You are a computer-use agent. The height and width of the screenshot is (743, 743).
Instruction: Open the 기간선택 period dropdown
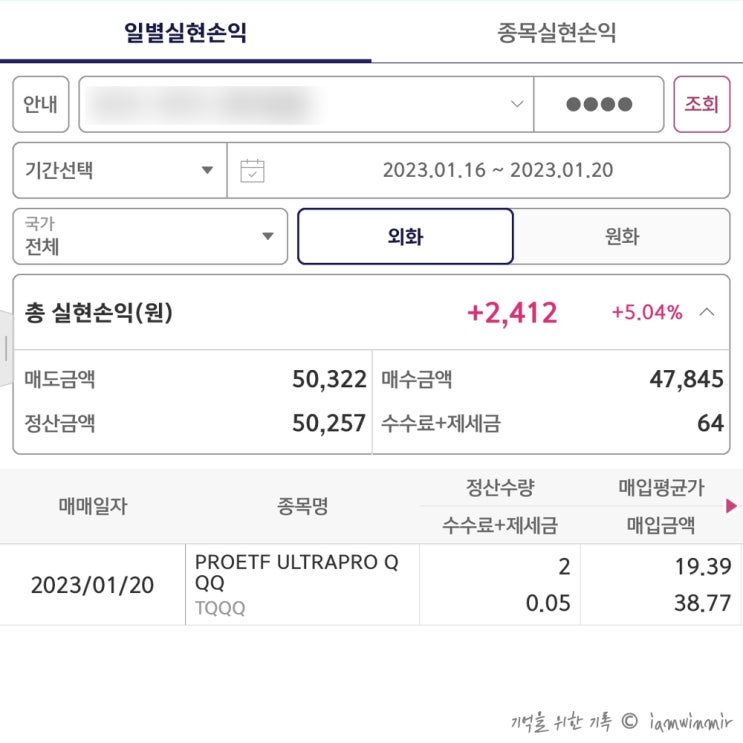[120, 170]
